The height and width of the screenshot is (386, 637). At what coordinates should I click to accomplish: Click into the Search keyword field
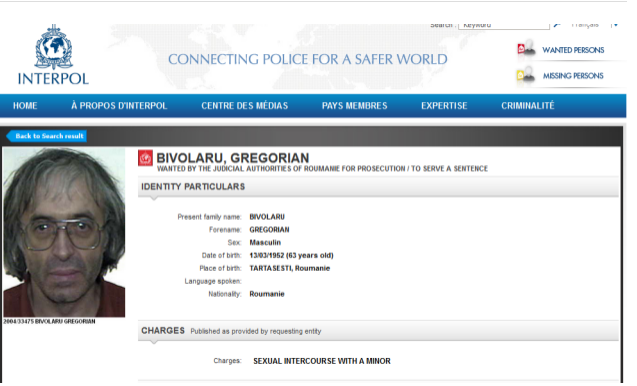tap(504, 25)
